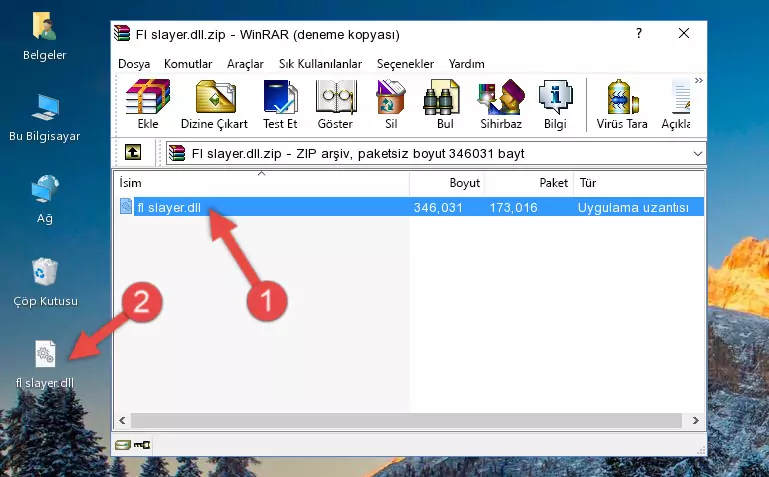Select the fl slayer.dll row in archive
Viewport: 769px width, 477px height.
411,207
